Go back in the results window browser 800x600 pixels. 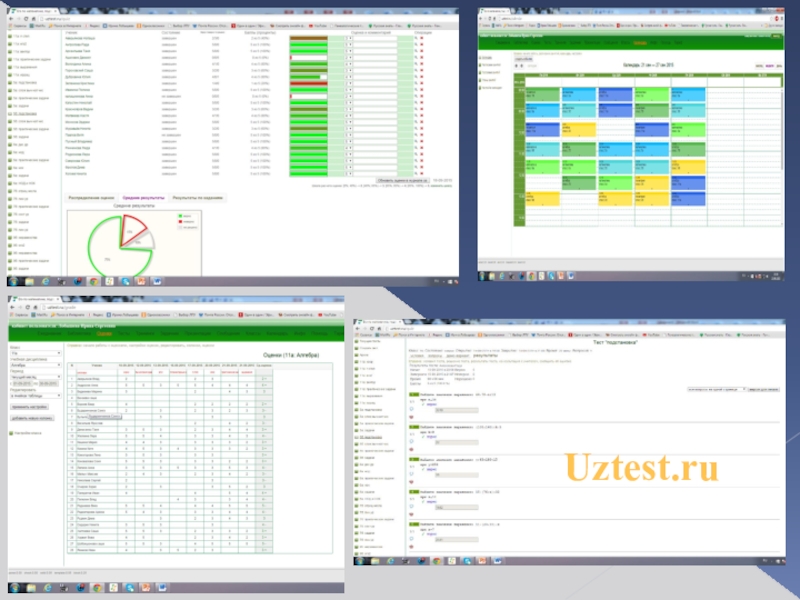[x=11, y=18]
